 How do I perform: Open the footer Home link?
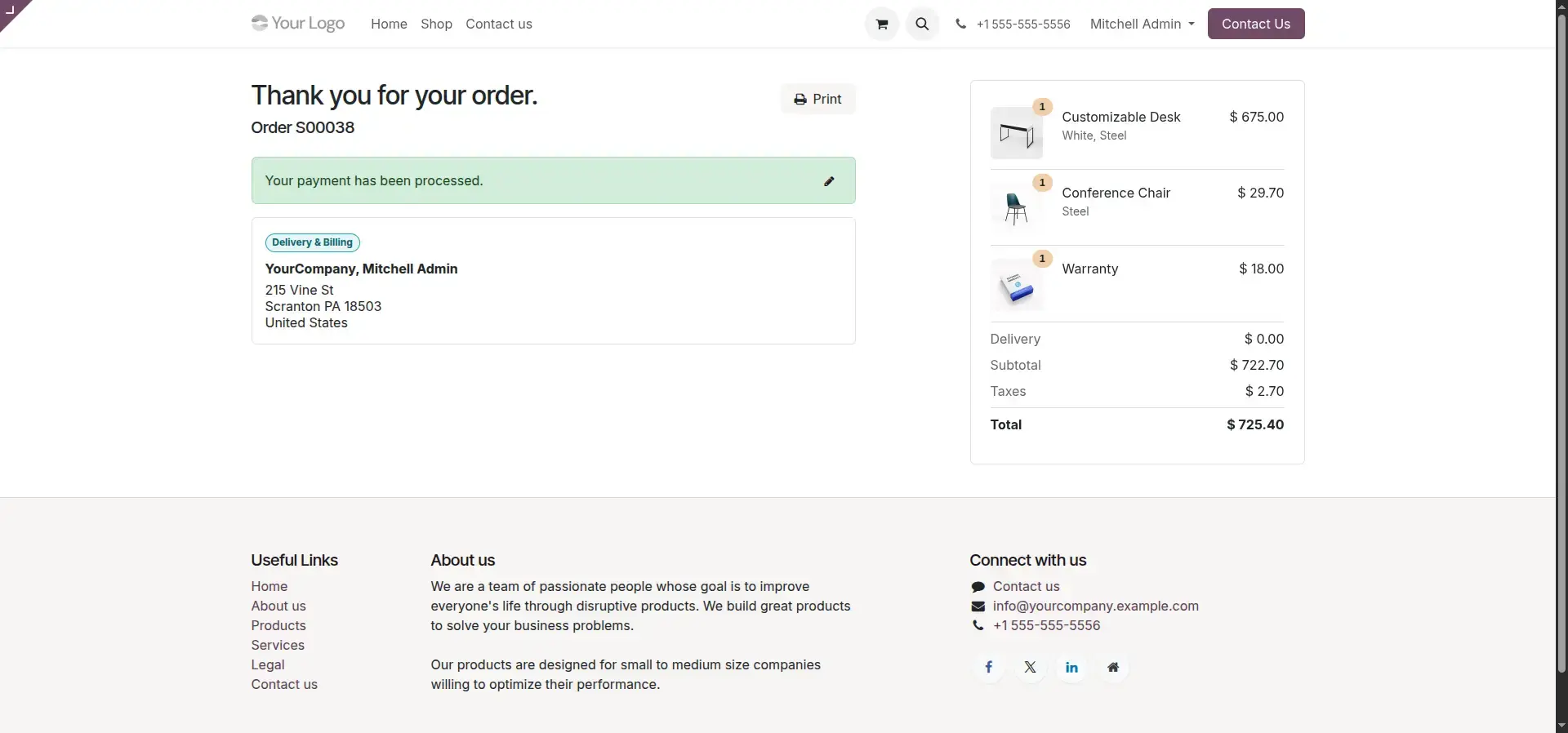pos(269,586)
